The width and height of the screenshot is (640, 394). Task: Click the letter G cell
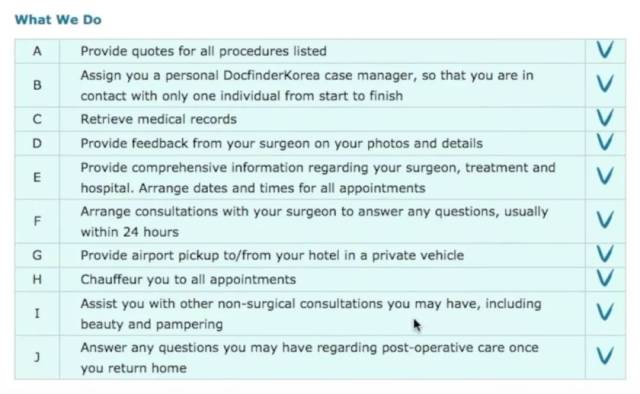(x=37, y=255)
